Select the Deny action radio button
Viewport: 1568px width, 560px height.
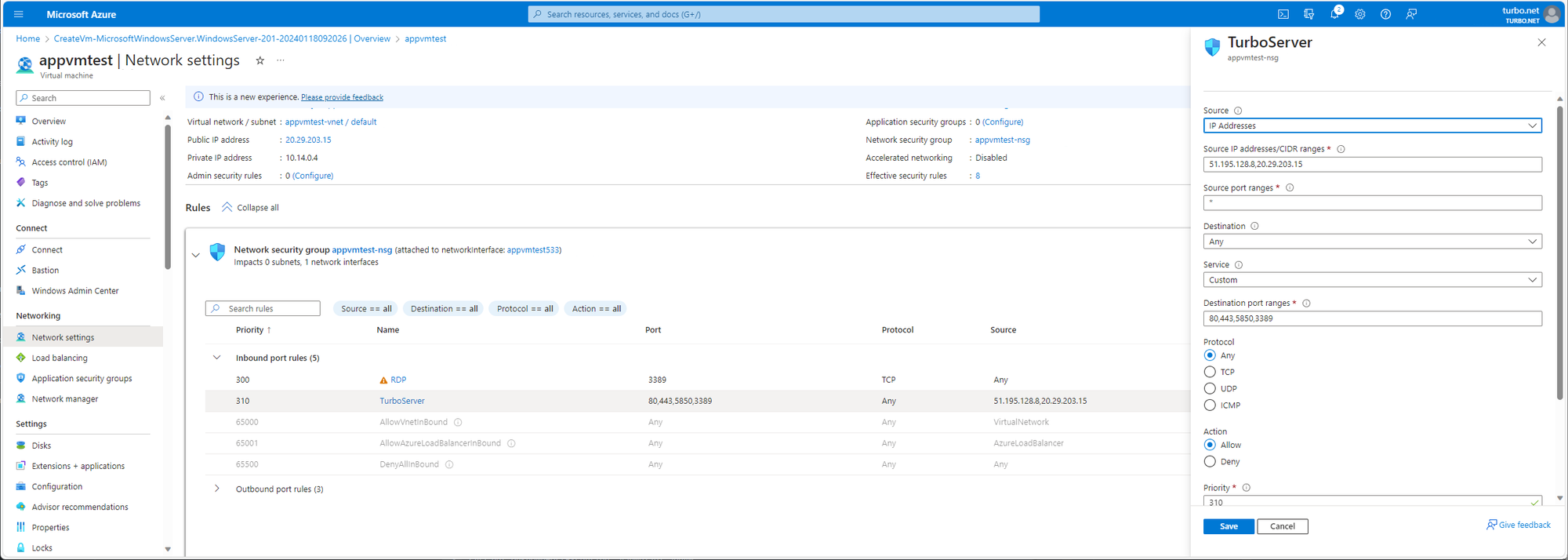pos(1210,461)
